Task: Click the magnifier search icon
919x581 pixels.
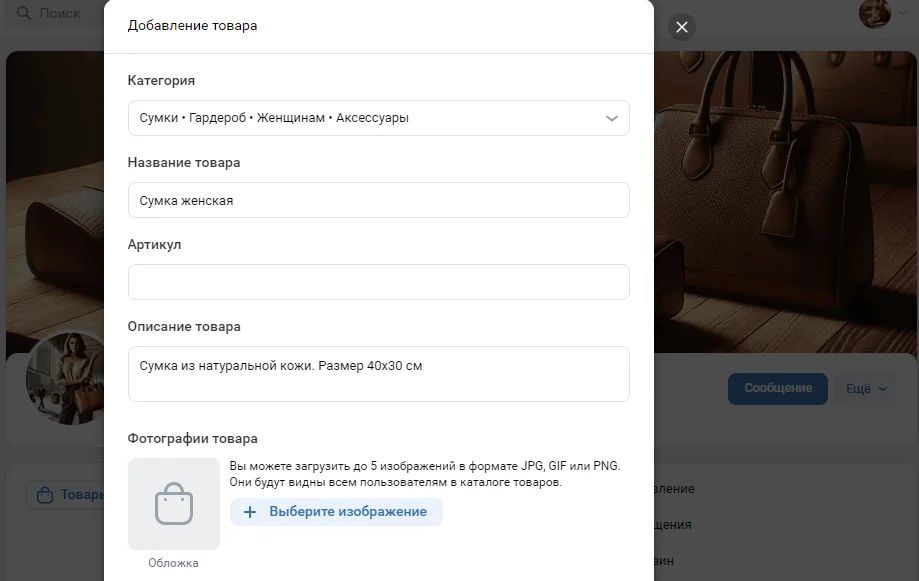Action: (23, 13)
